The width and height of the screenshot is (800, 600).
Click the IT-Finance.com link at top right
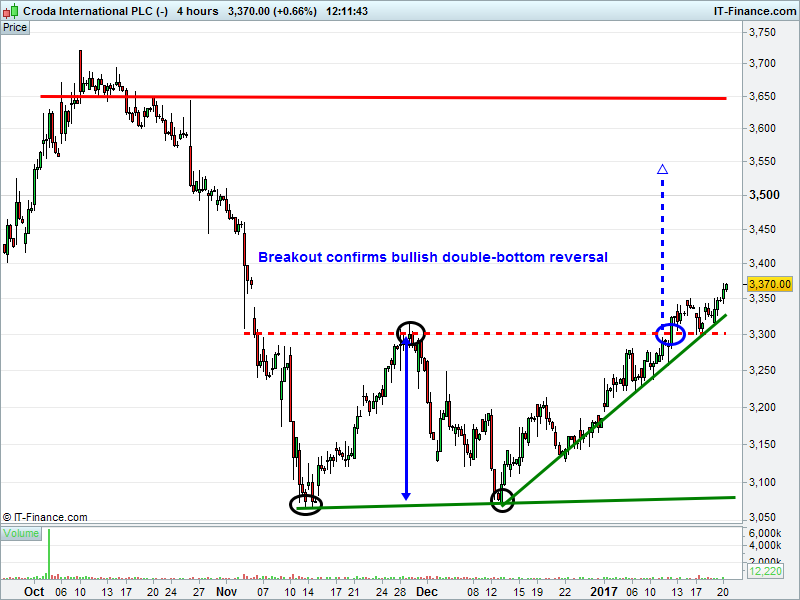click(755, 11)
